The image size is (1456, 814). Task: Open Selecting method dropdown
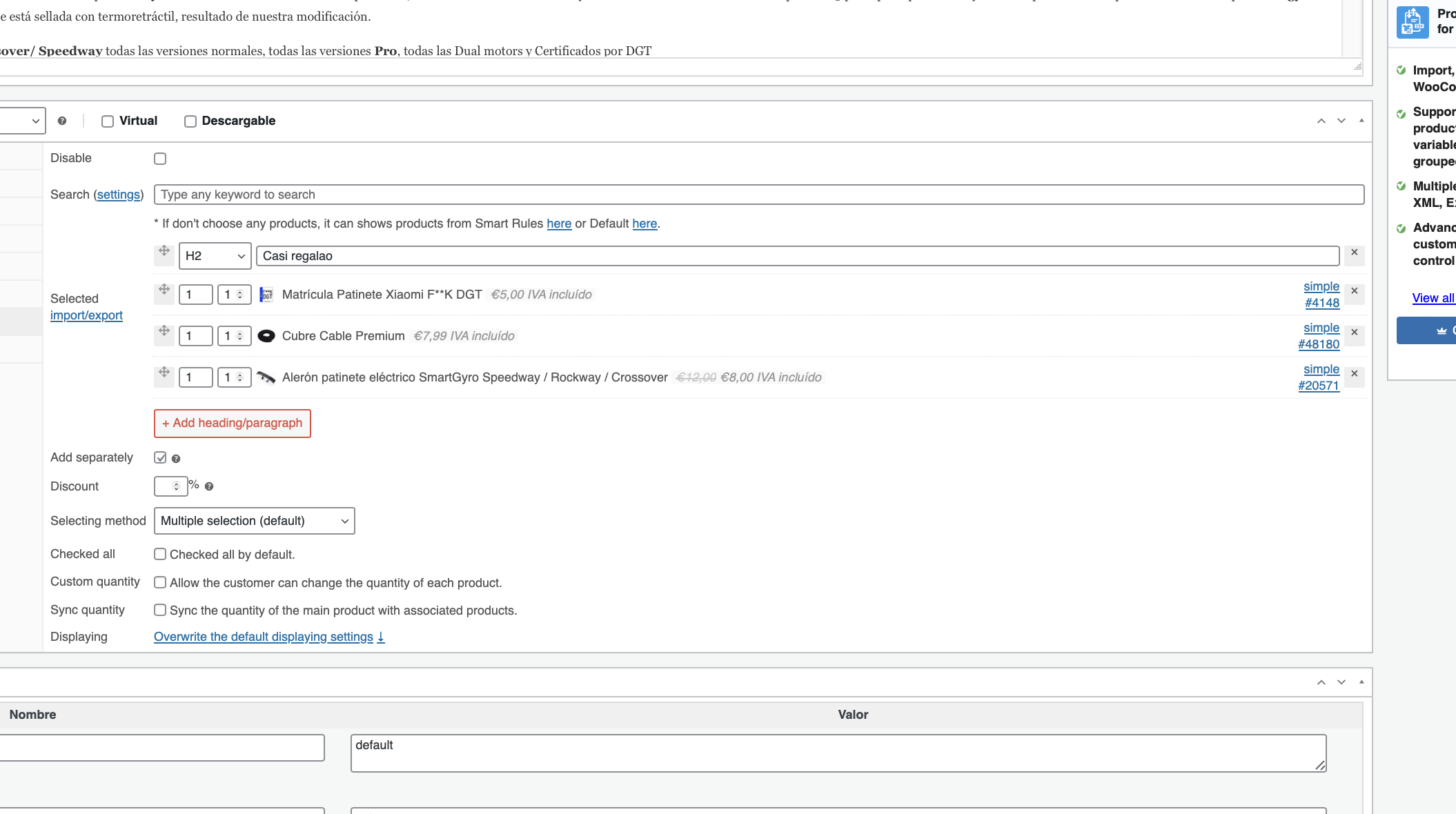(x=254, y=521)
